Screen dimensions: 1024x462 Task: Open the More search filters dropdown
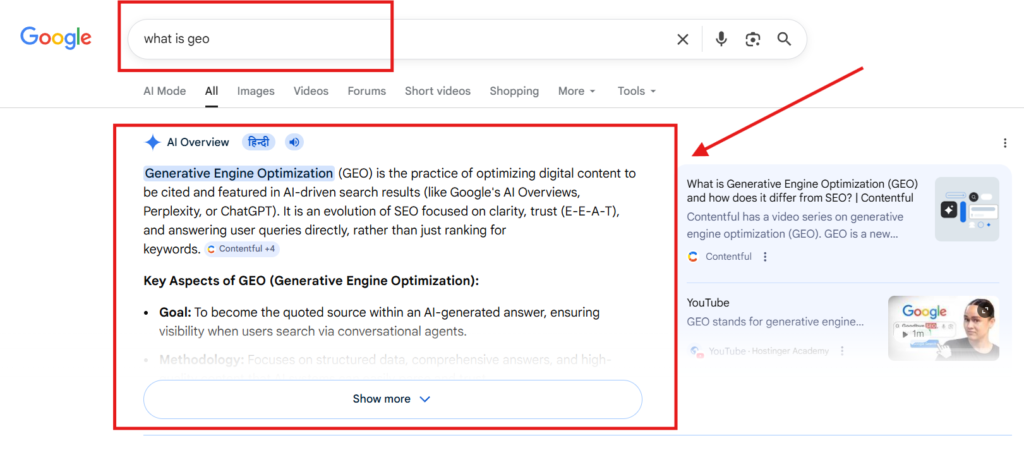pos(576,91)
